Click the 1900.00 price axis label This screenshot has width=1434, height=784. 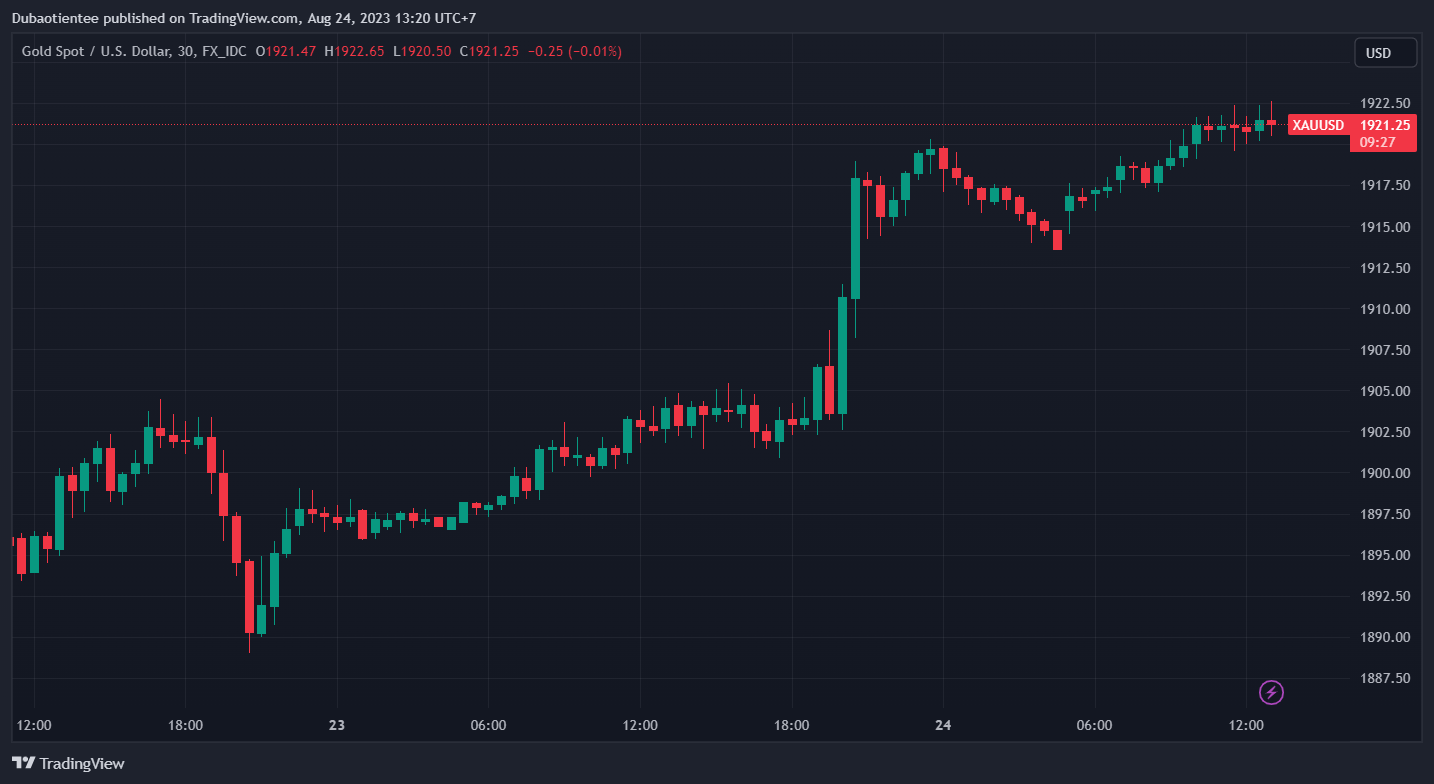coord(1384,473)
